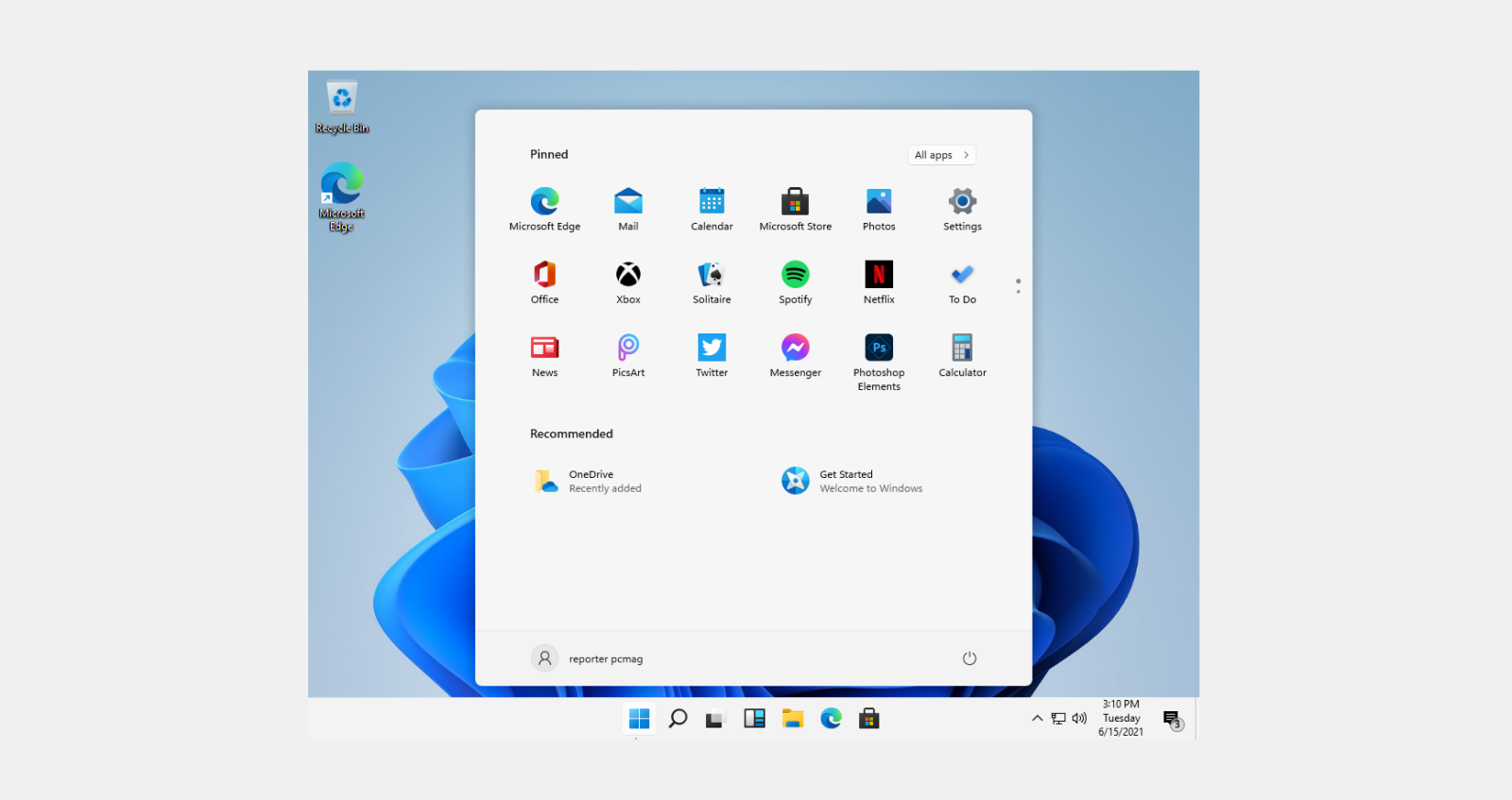Click the Start button on the taskbar
This screenshot has width=1512, height=800.
639,719
